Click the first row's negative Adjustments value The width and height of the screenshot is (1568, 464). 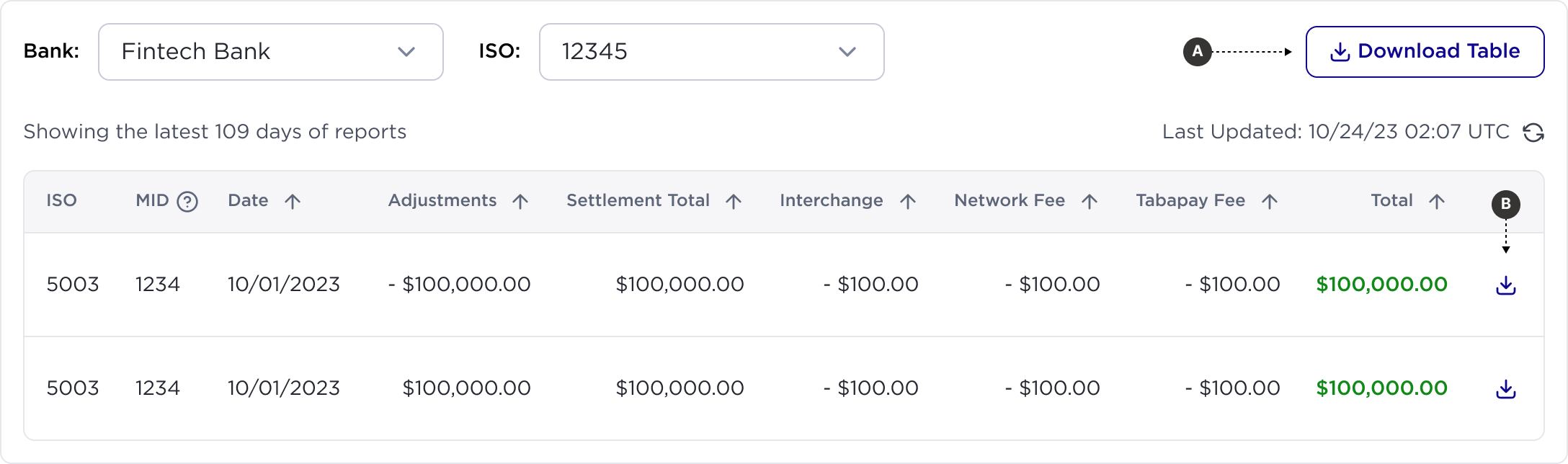[x=460, y=285]
